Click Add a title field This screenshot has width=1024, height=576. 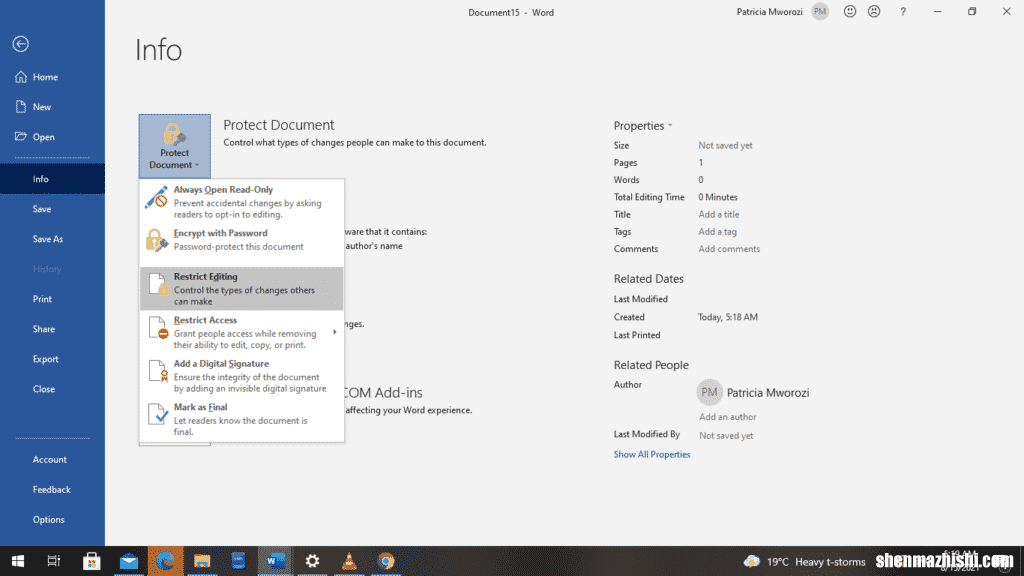point(718,214)
